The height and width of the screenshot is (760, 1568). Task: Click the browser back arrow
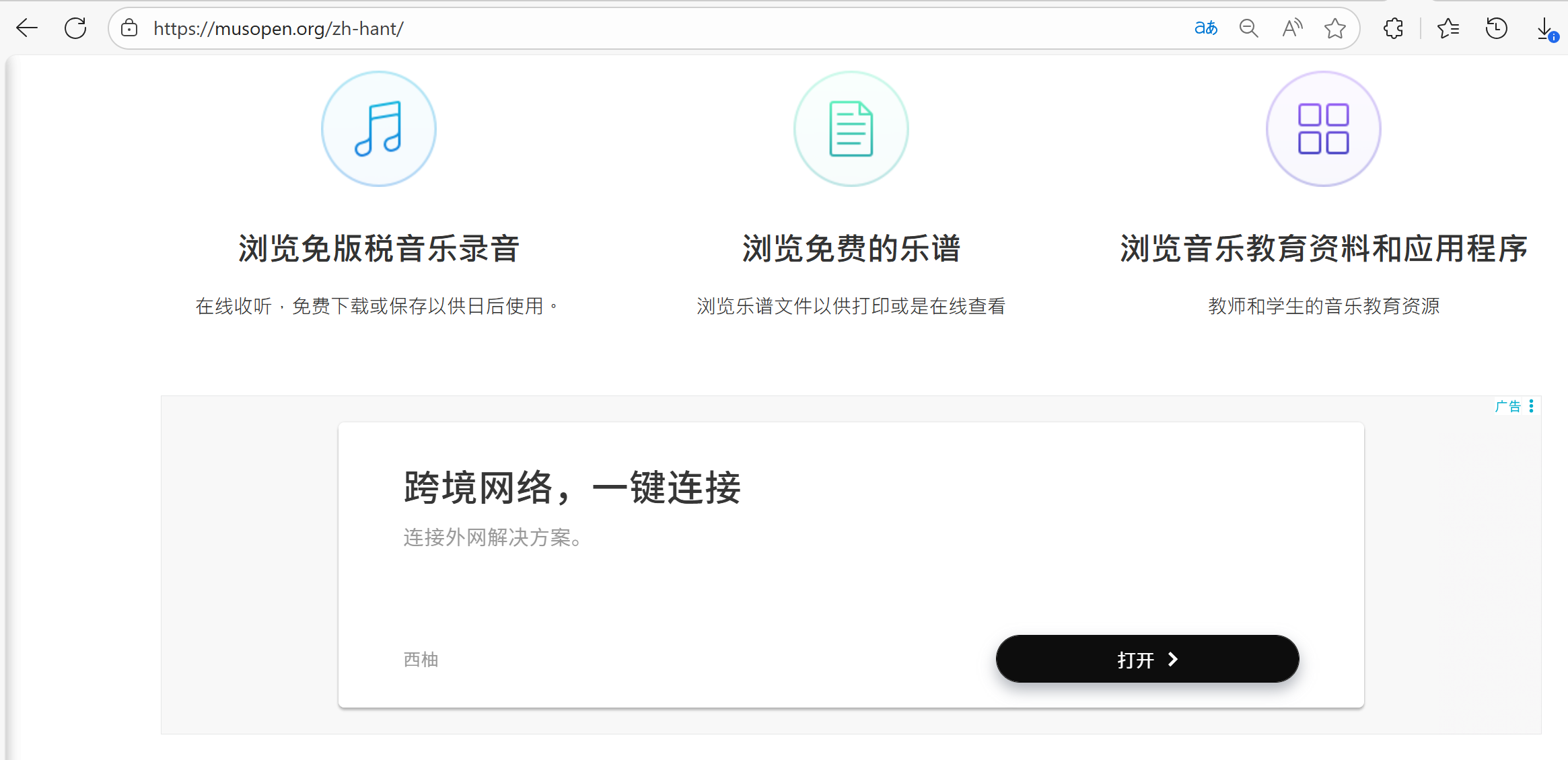(28, 28)
